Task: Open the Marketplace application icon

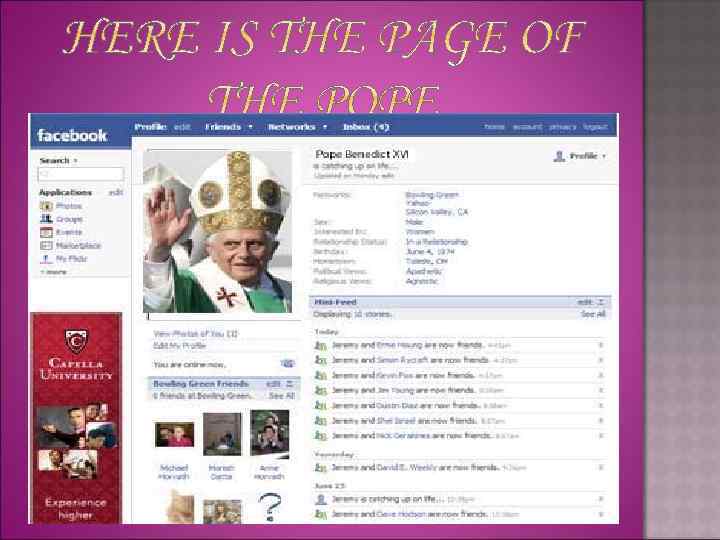Action: click(46, 246)
